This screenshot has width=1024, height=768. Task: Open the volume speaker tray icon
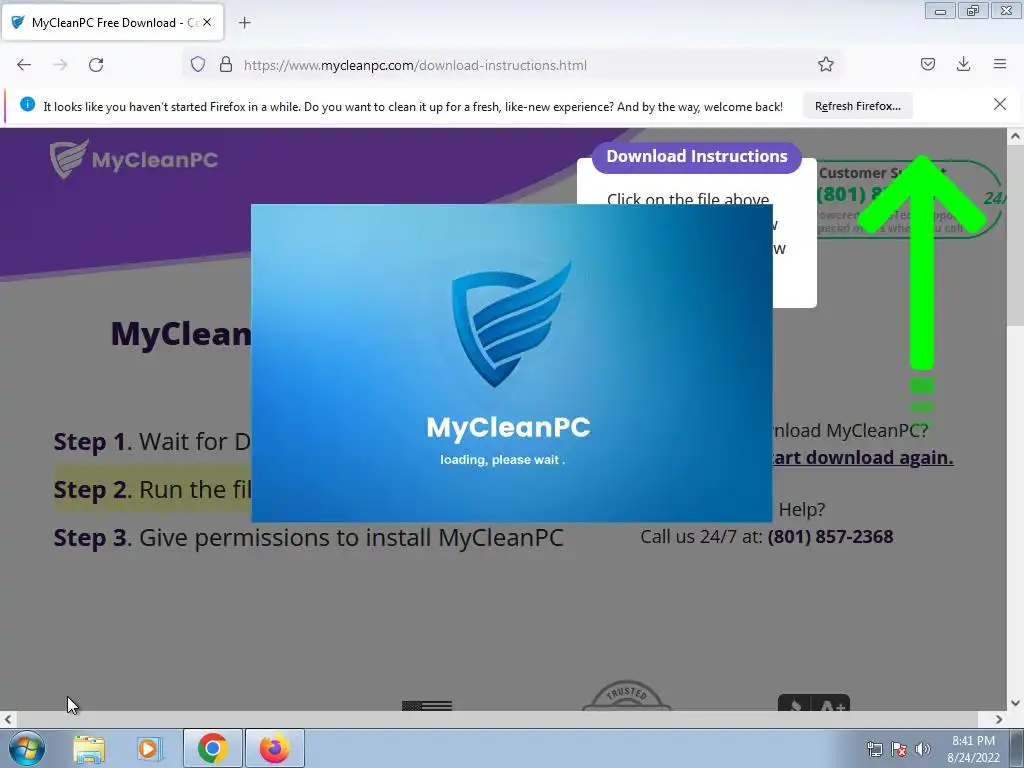pos(922,749)
